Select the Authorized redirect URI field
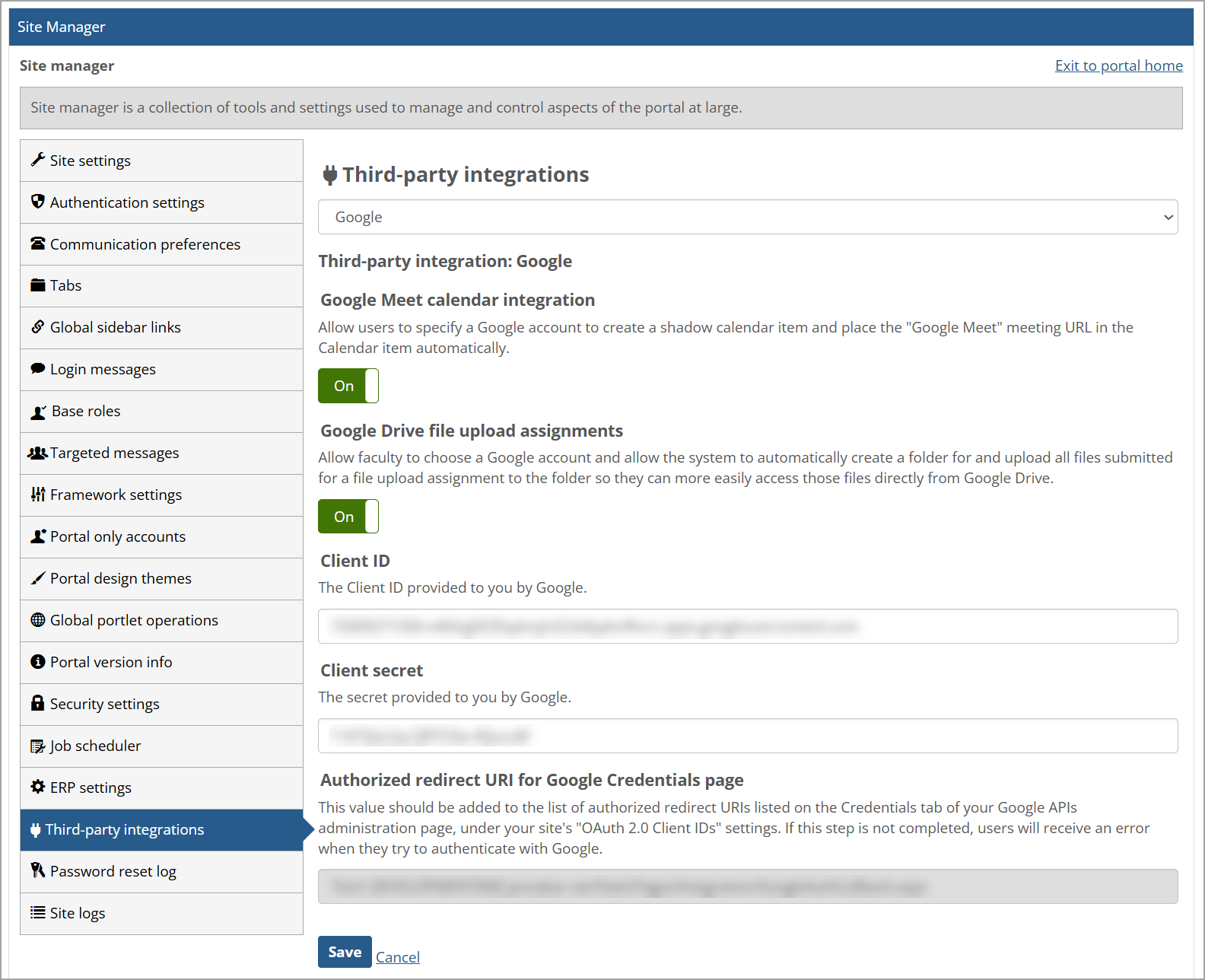1205x980 pixels. click(748, 886)
